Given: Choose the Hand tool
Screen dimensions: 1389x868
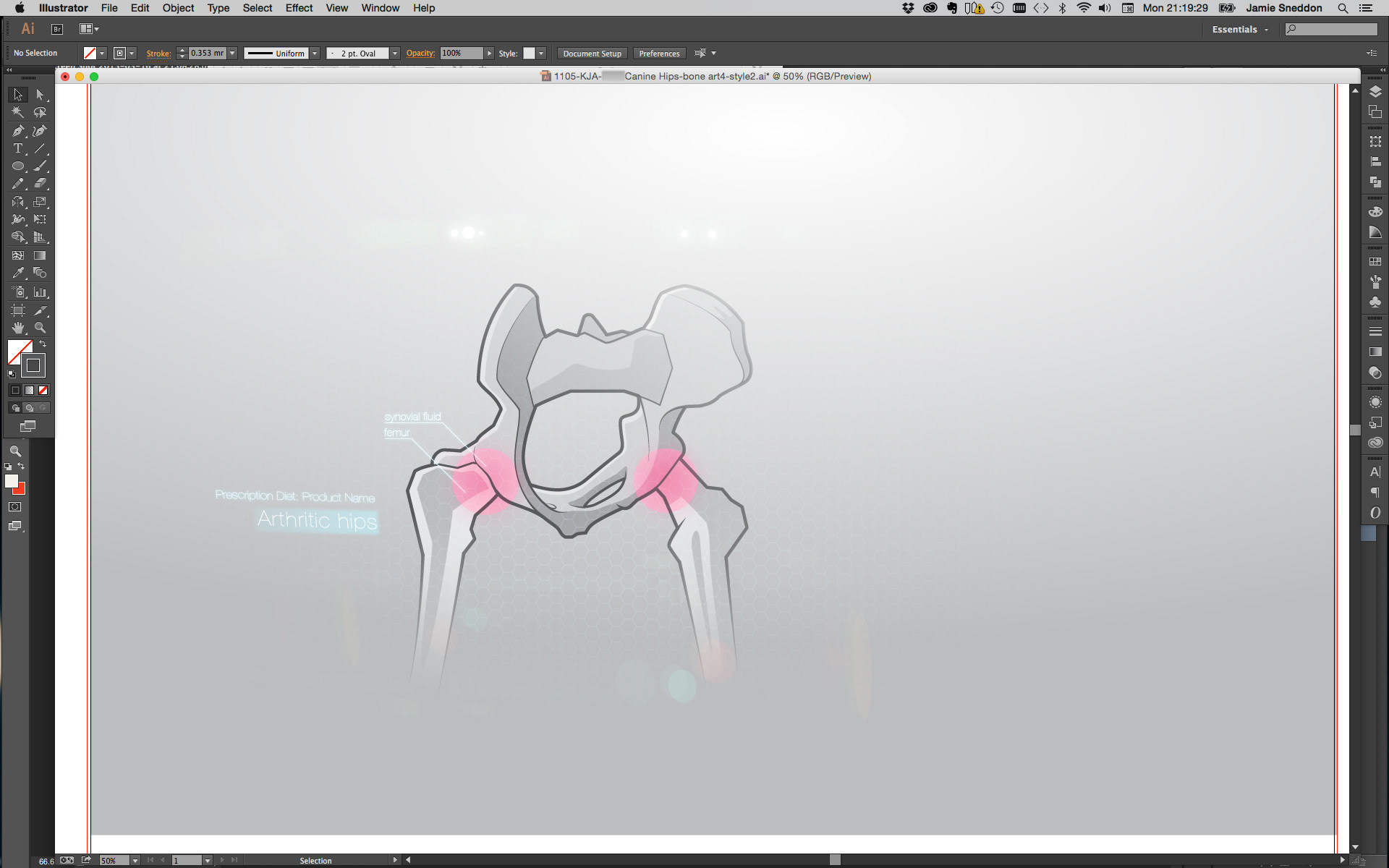Looking at the screenshot, I should coord(18,328).
